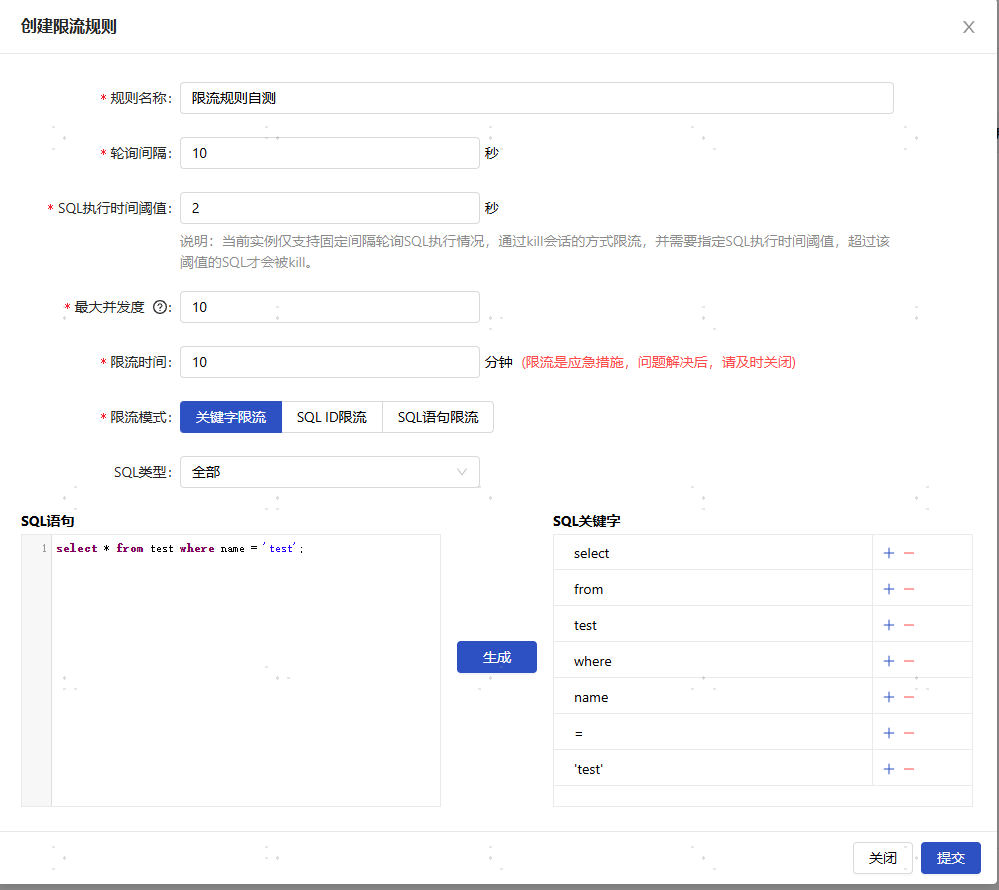999x890 pixels.
Task: Remove the select keyword with its minus icon
Action: click(909, 553)
